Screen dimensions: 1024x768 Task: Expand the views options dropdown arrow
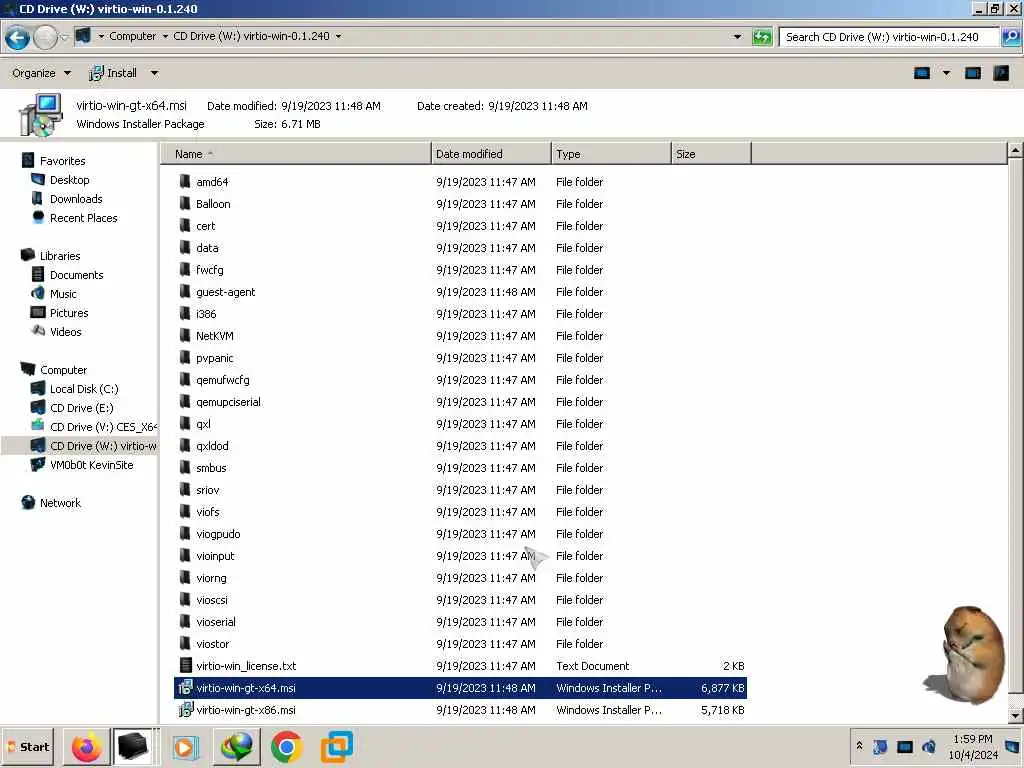(946, 73)
